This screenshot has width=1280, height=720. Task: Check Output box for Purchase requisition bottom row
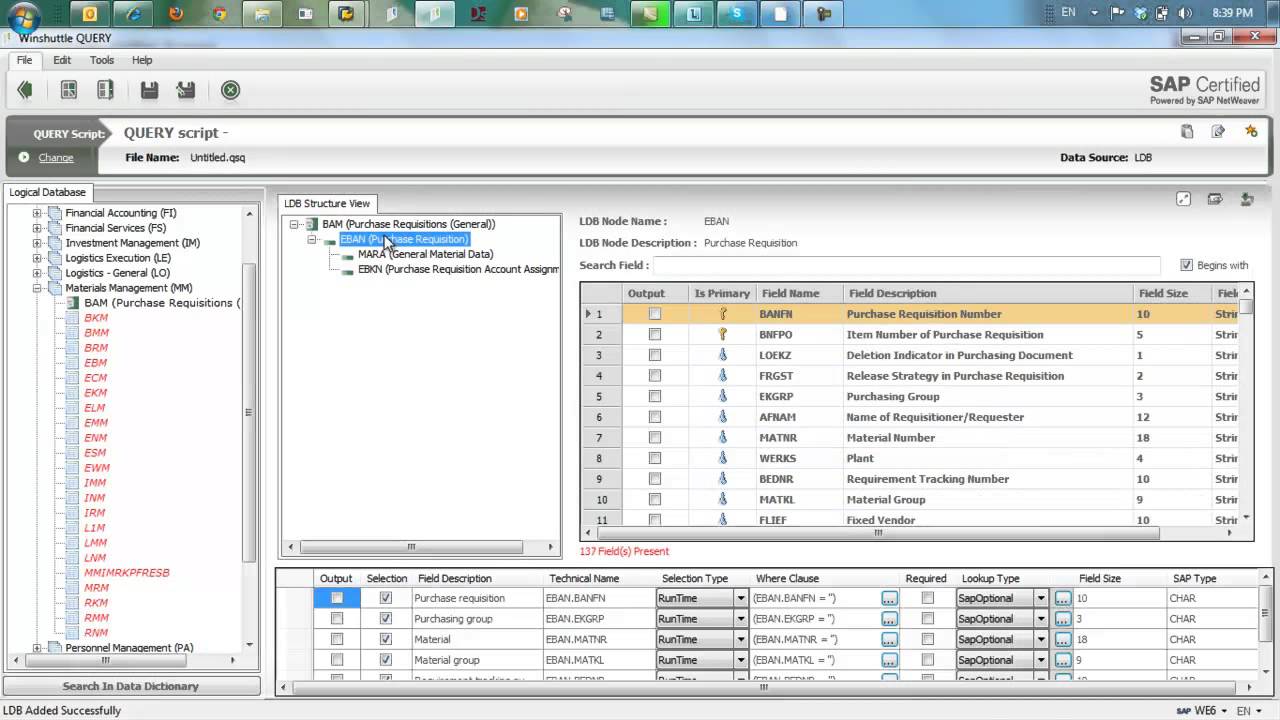337,598
